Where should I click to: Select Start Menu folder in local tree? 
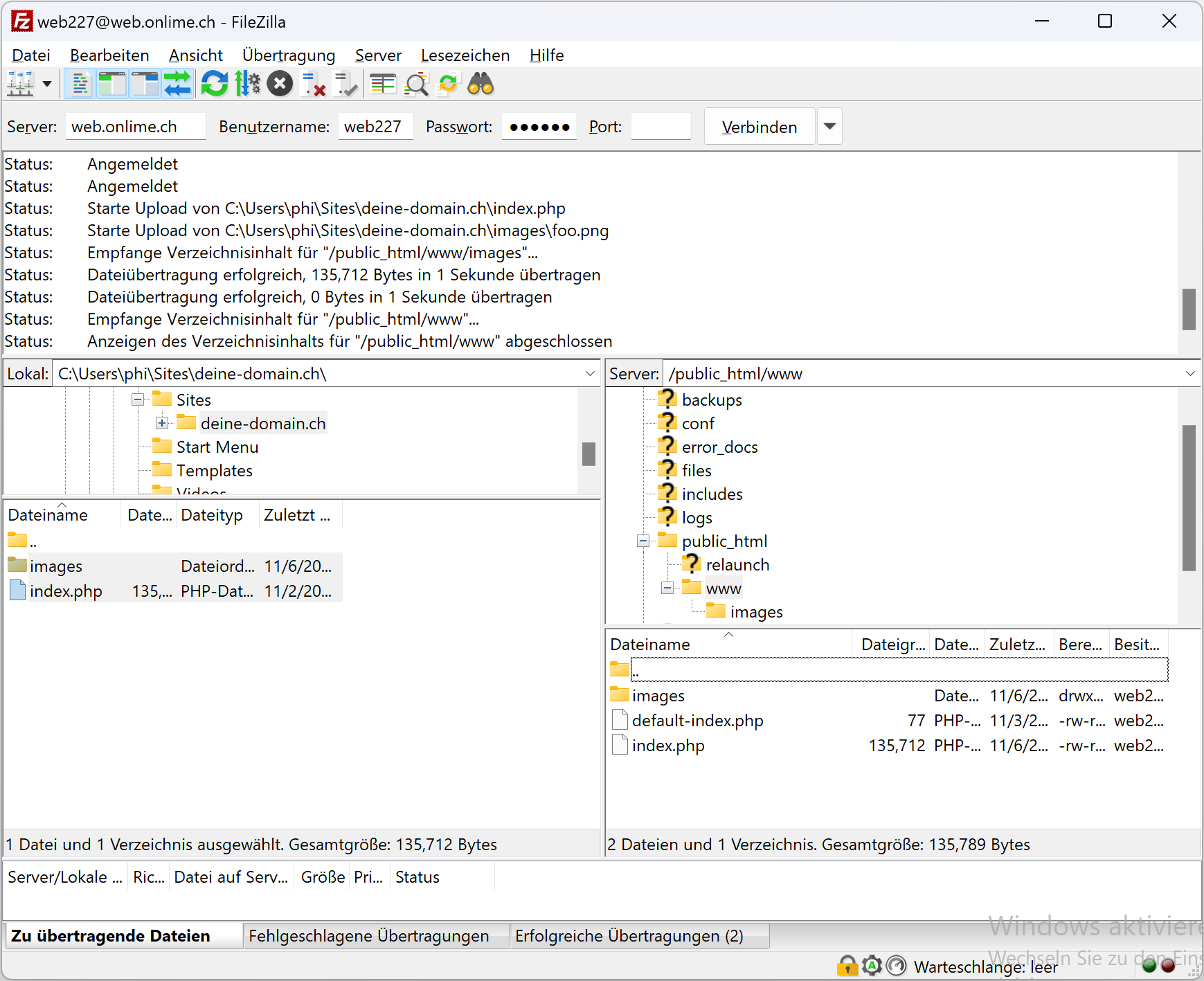coord(217,447)
